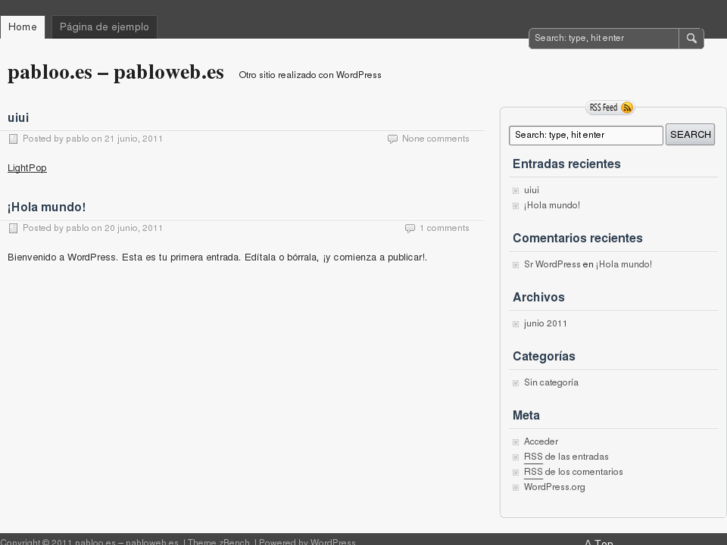This screenshot has width=727, height=545.
Task: Visit WordPress.org link
Action: click(x=554, y=487)
